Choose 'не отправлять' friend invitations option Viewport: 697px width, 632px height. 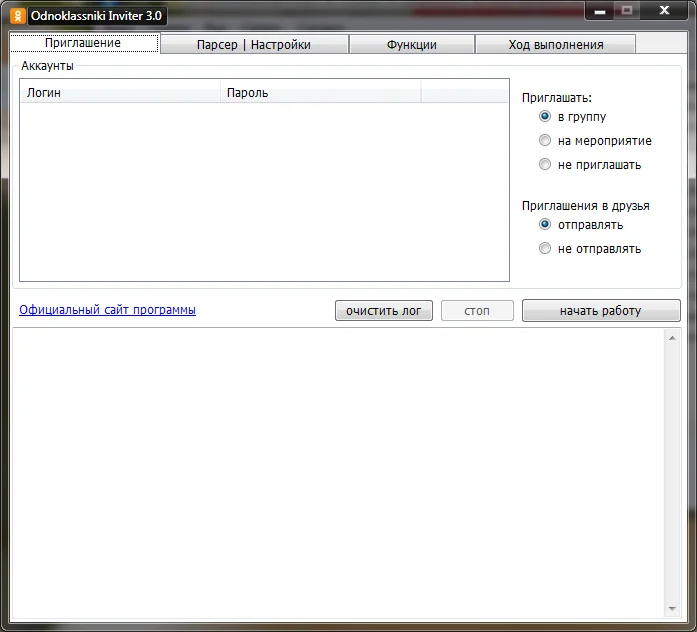[545, 248]
